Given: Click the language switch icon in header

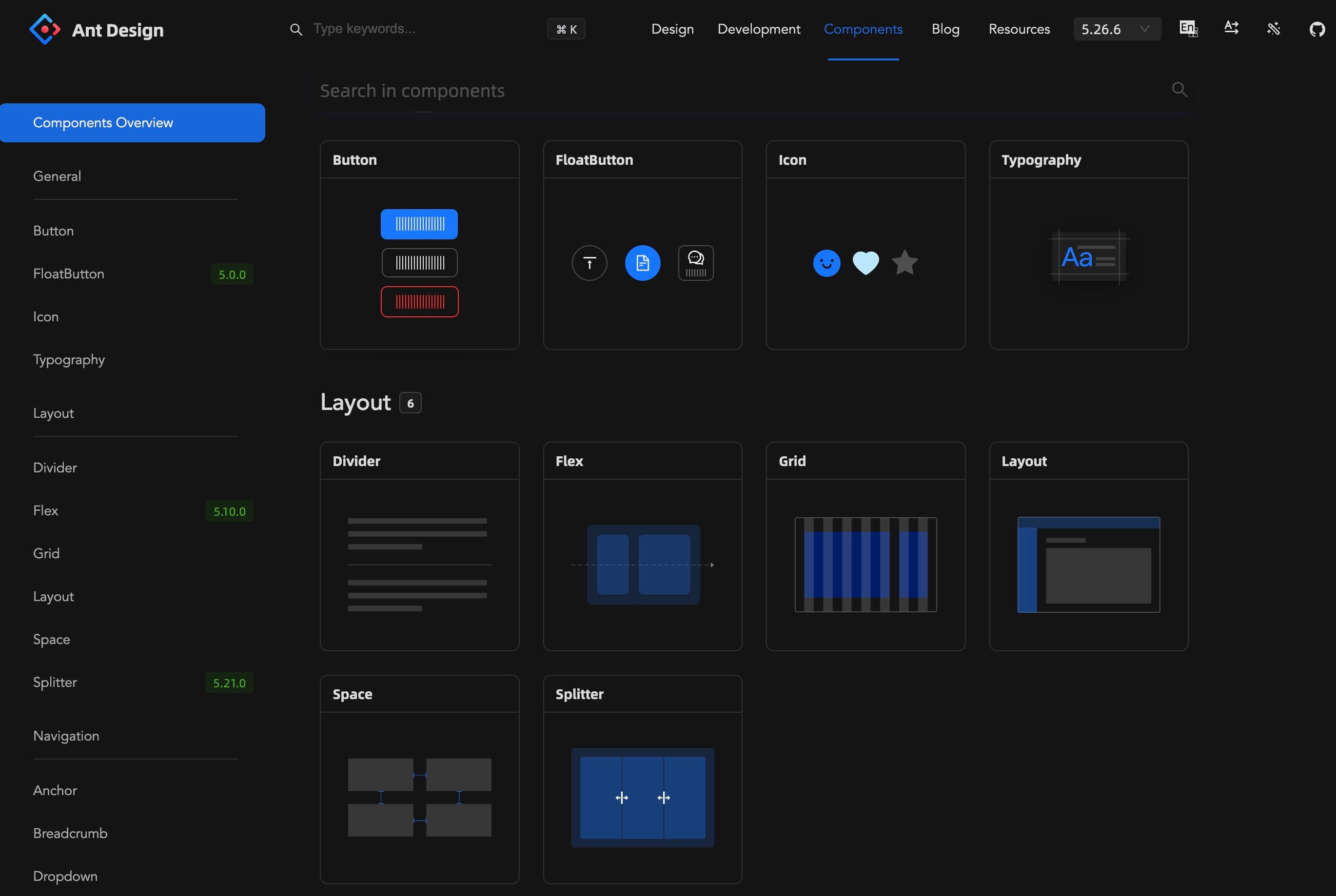Looking at the screenshot, I should click(1189, 29).
